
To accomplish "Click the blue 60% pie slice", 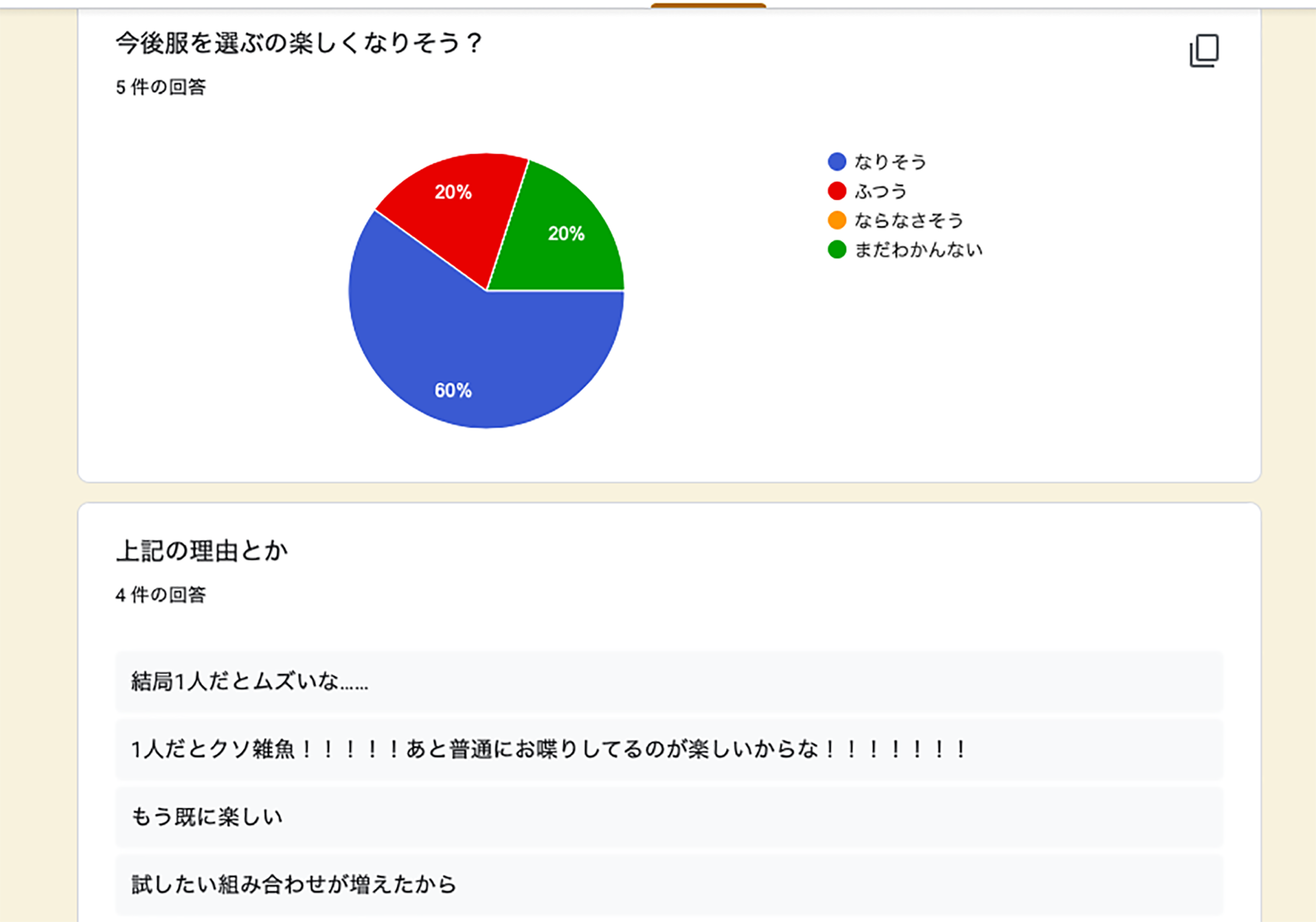I will coord(470,355).
